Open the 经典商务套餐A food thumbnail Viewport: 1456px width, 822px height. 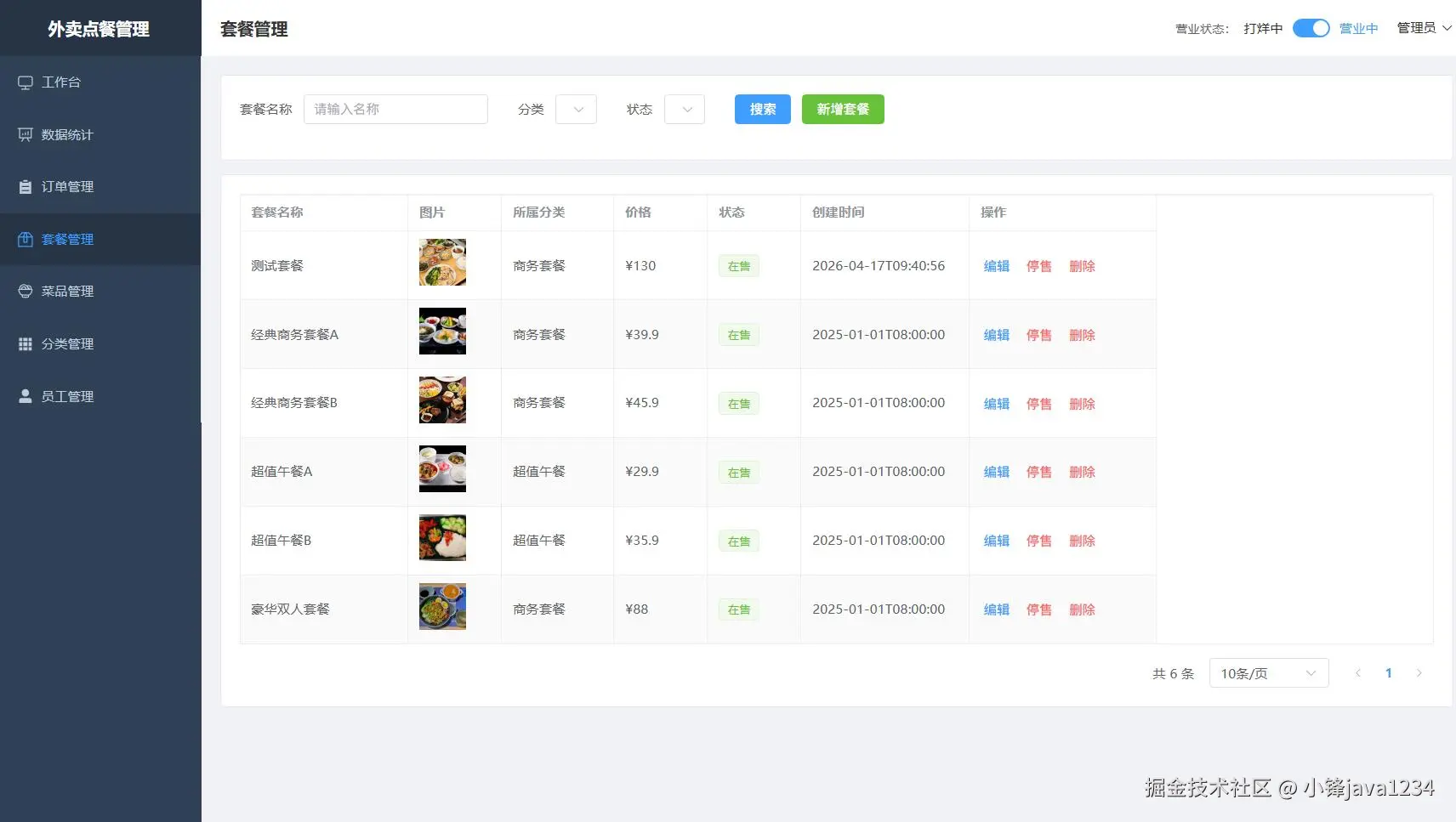[442, 331]
